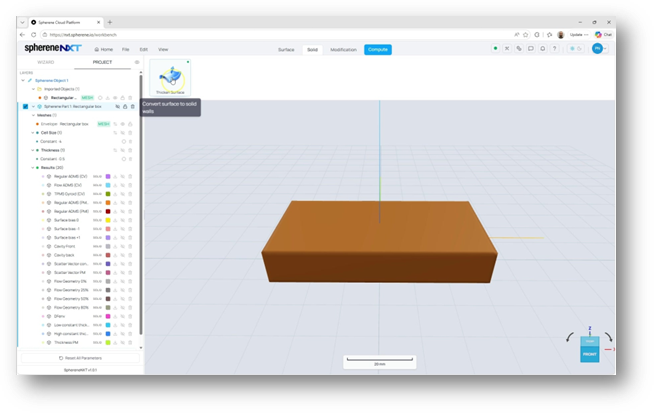This screenshot has height=414, width=654.
Task: Delete the Spherene Part 1 Rectangular box layer
Action: tap(133, 107)
